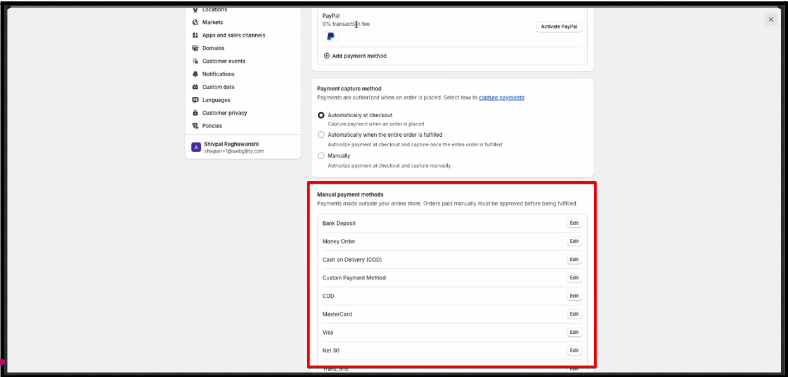Image resolution: width=788 pixels, height=377 pixels.
Task: Click the Domains icon
Action: point(195,48)
